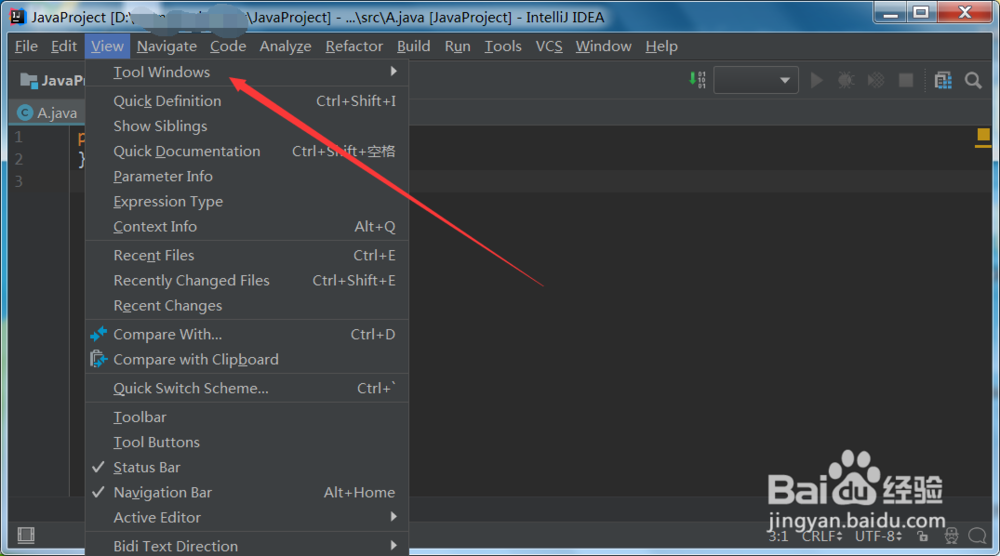1000x556 pixels.
Task: Click the Build project icon with binary digits
Action: pos(697,80)
